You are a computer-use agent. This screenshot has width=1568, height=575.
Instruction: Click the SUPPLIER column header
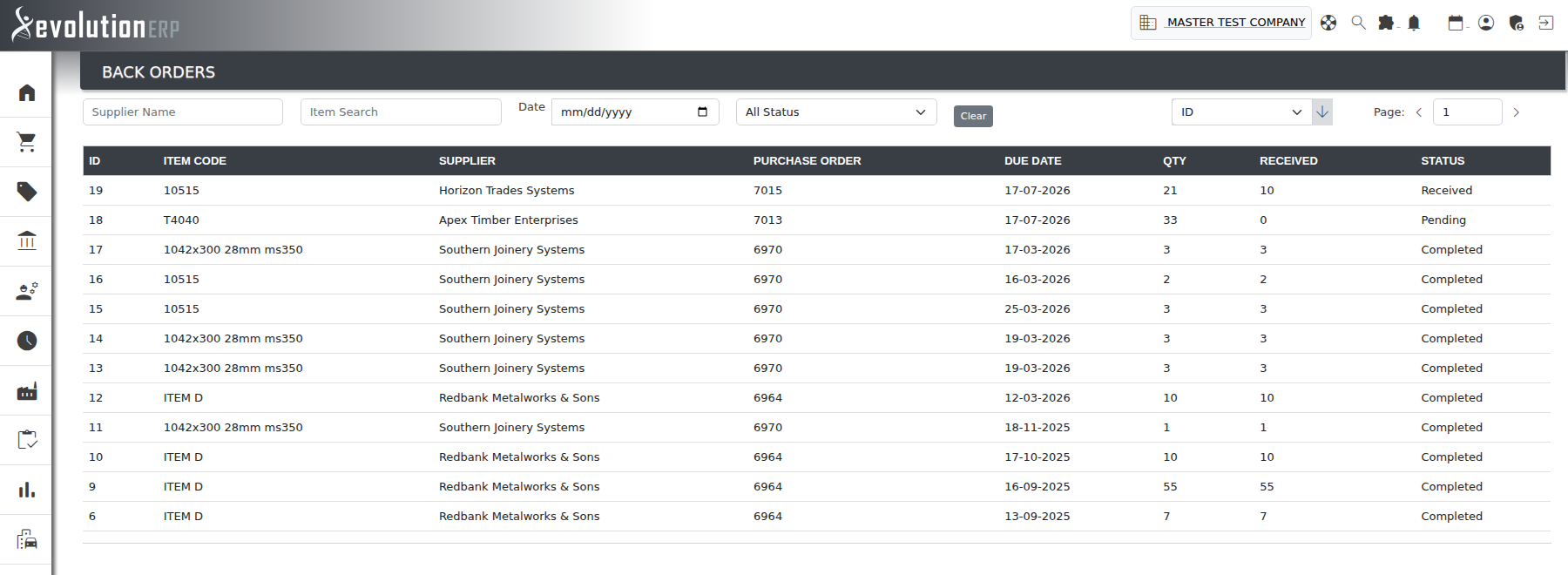(x=467, y=161)
